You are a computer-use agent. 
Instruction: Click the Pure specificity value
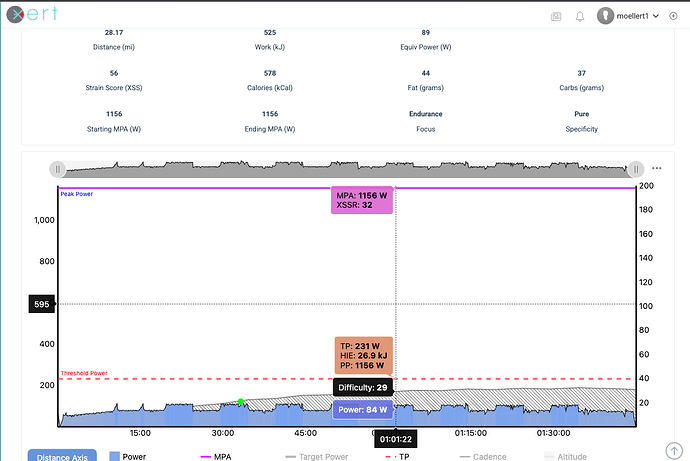pyautogui.click(x=581, y=114)
